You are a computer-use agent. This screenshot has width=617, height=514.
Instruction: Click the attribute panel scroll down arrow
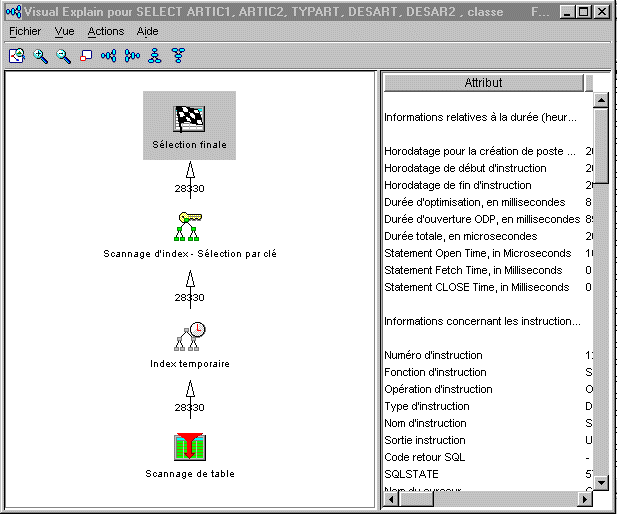(x=601, y=482)
